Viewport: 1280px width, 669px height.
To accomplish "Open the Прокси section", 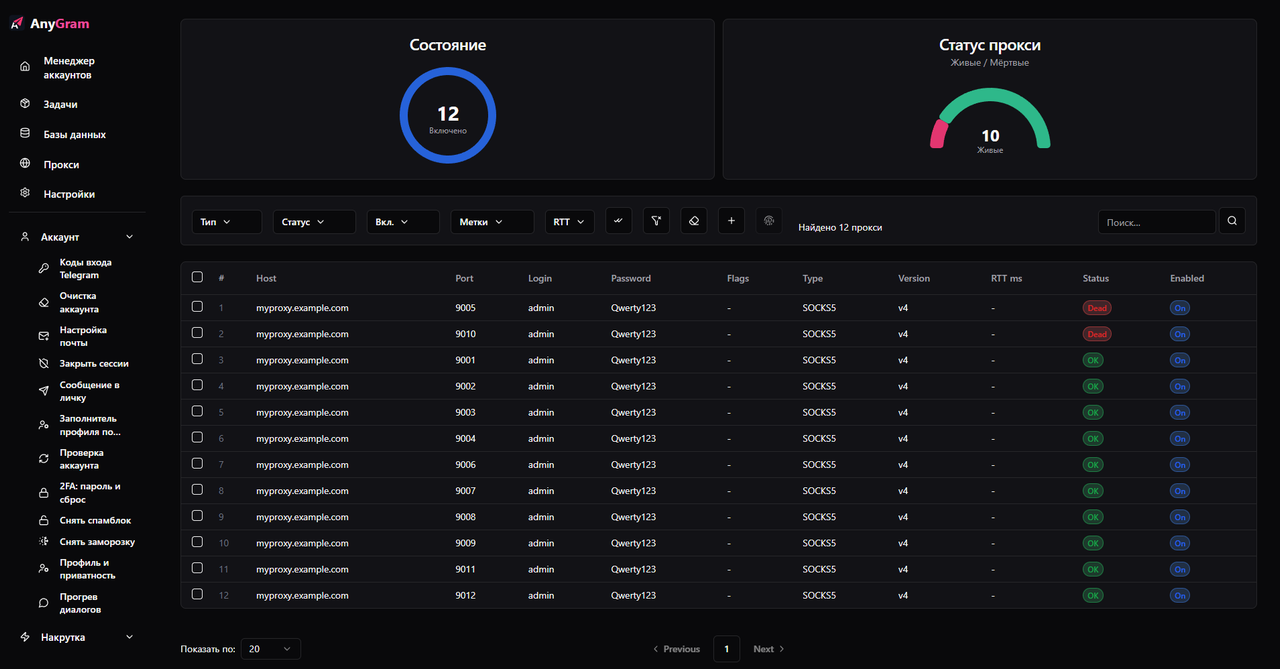I will pos(77,164).
